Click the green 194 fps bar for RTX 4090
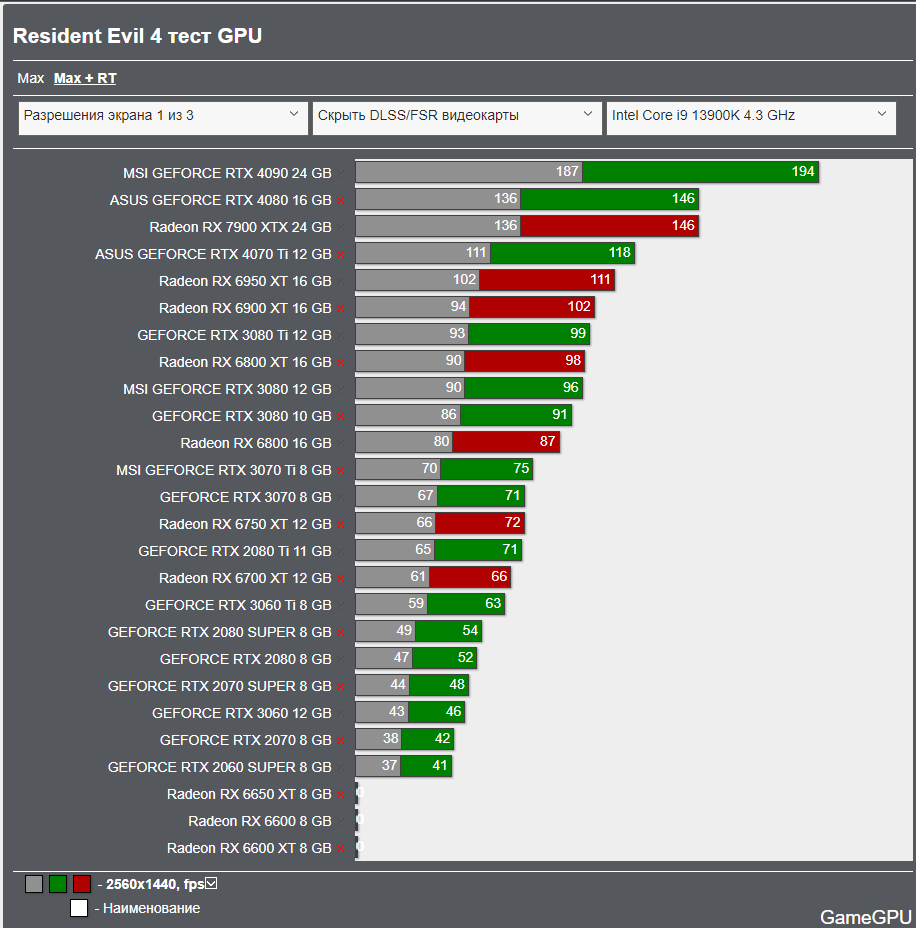Viewport: 916px width, 928px height. coord(701,172)
